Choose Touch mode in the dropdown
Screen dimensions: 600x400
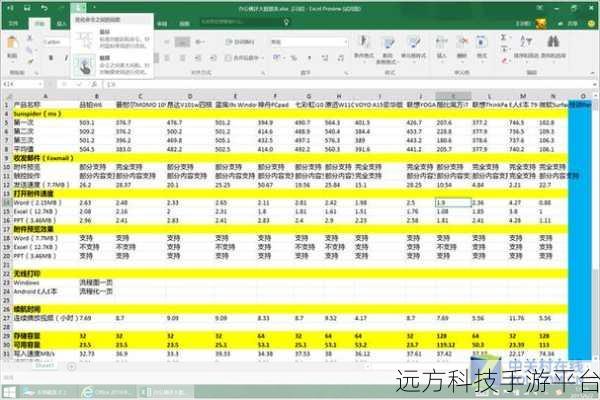point(112,65)
